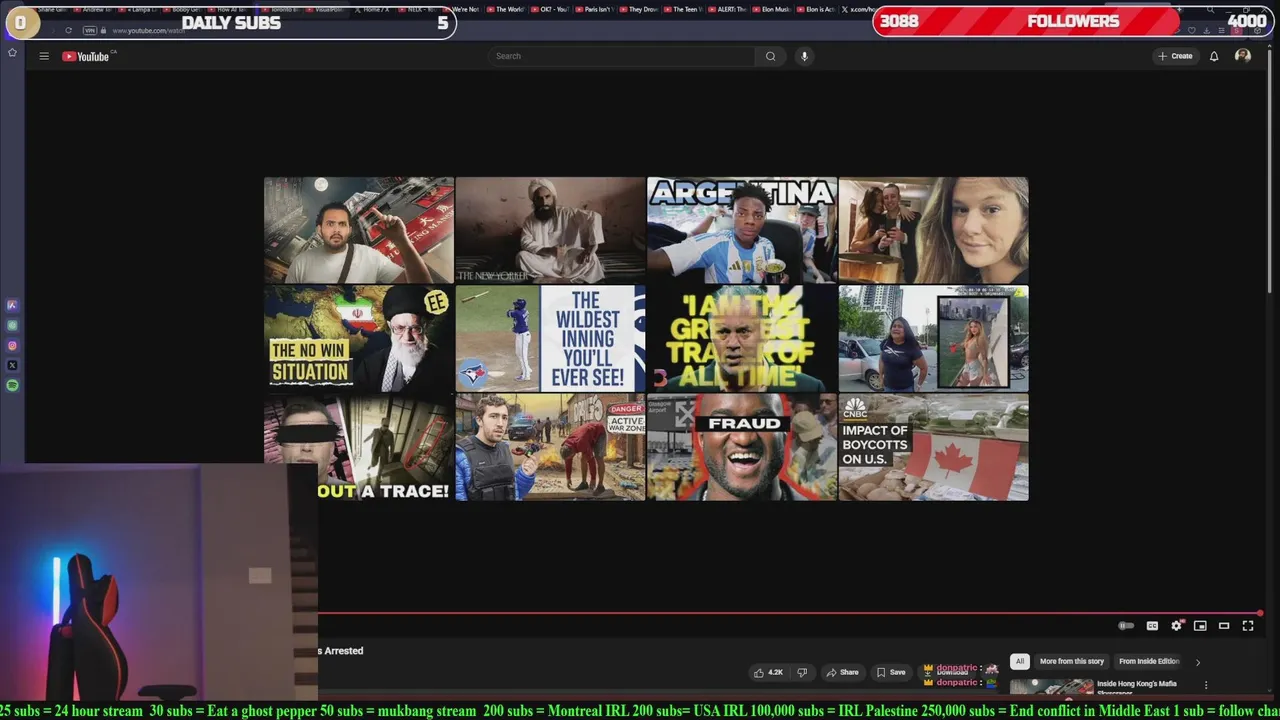Expand more filter chips arrow
The width and height of the screenshot is (1280, 720).
[x=1198, y=662]
